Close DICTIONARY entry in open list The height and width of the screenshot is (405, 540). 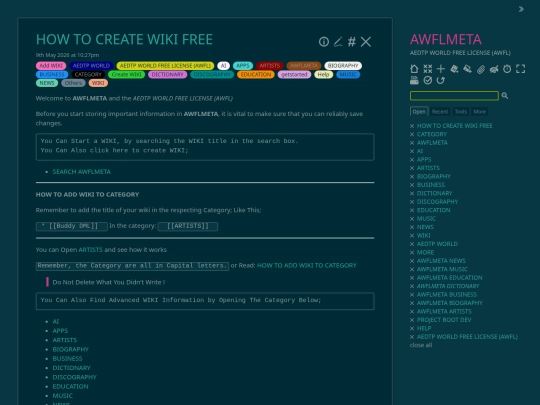[x=412, y=193]
